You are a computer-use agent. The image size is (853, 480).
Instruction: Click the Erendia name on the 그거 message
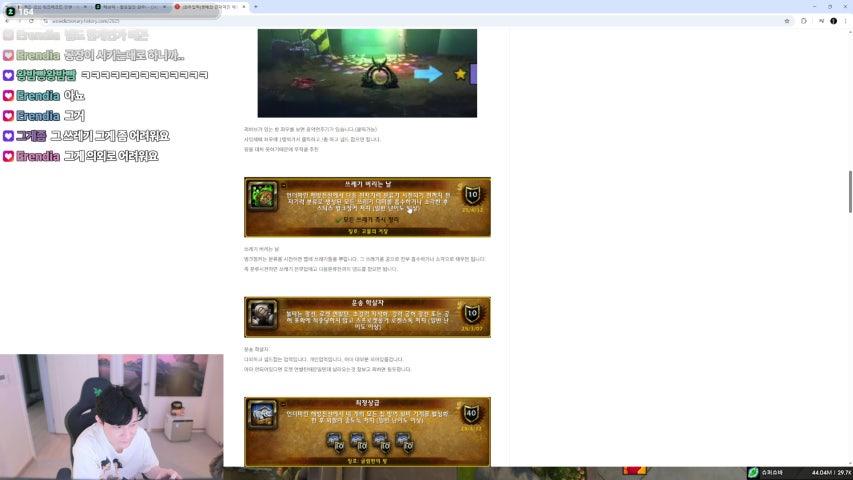coord(38,116)
